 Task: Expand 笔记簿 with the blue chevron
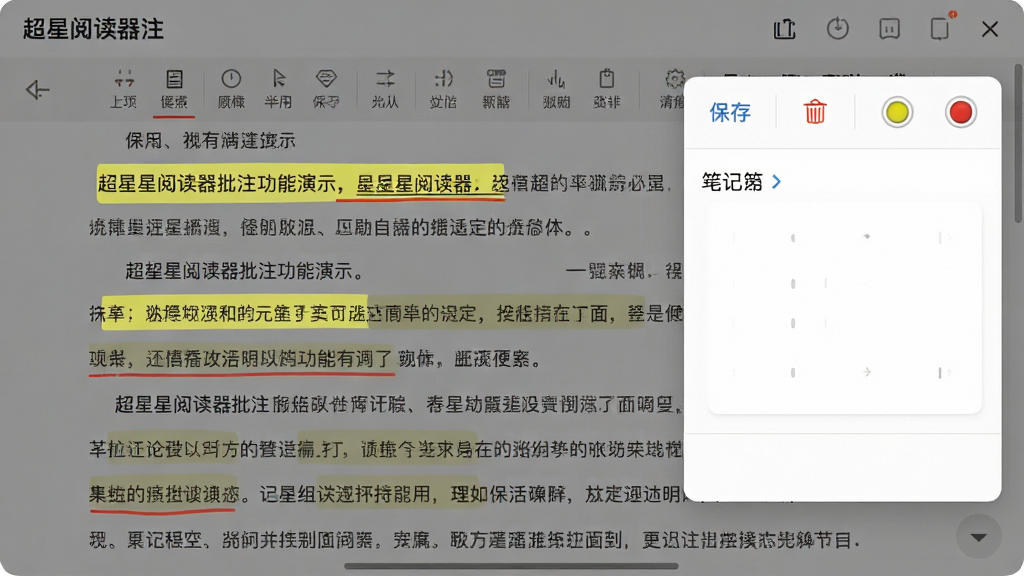pyautogui.click(x=776, y=182)
